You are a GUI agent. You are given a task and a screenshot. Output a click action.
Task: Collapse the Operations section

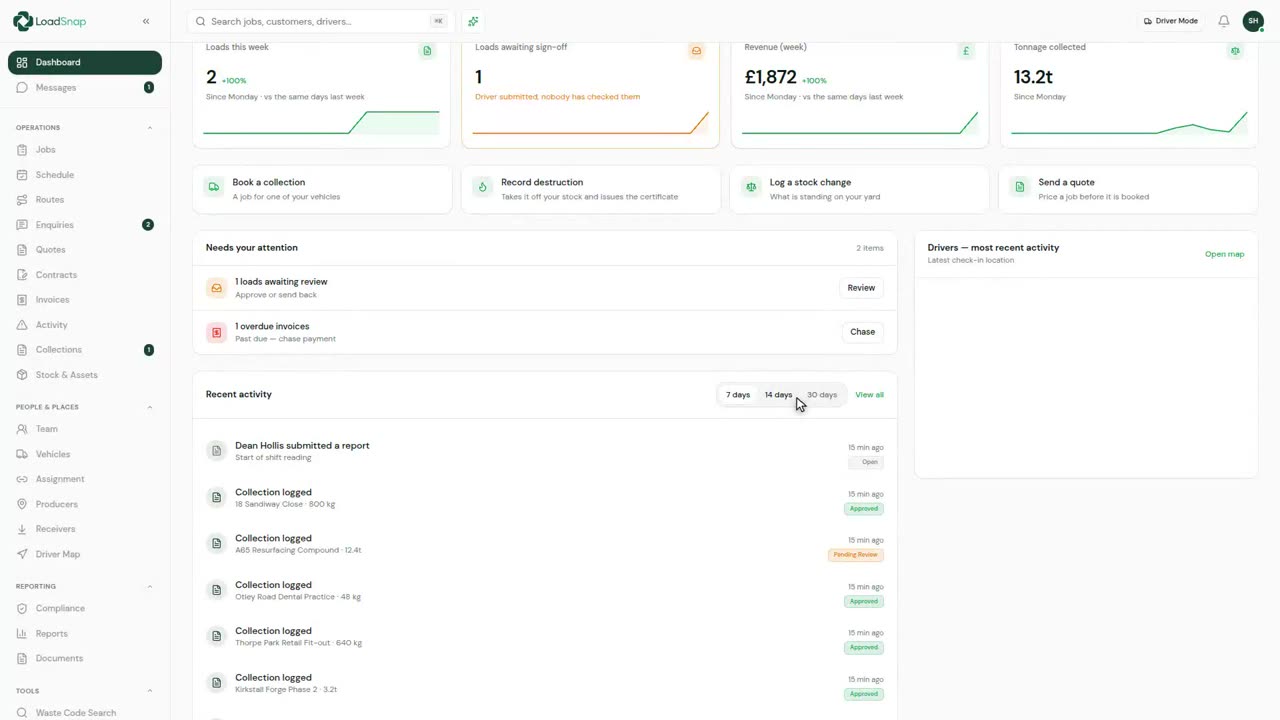coord(150,128)
